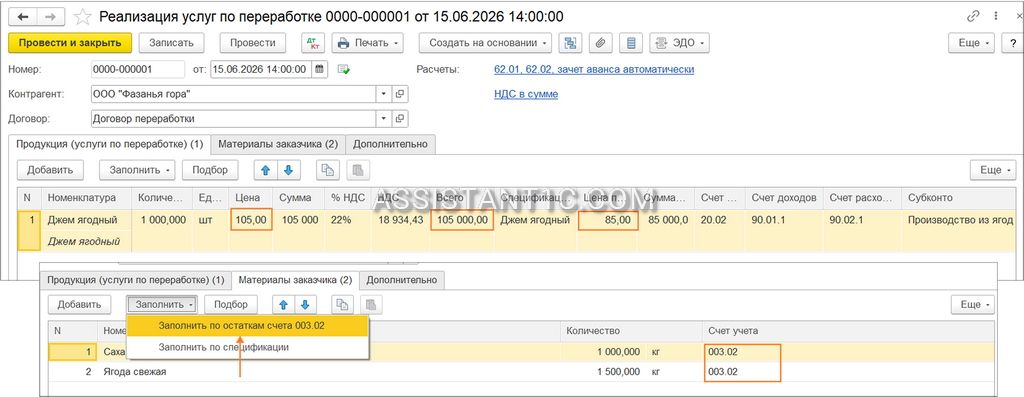The image size is (1024, 397).
Task: Select Счет доходов cell 90.01.1
Action: (x=783, y=220)
